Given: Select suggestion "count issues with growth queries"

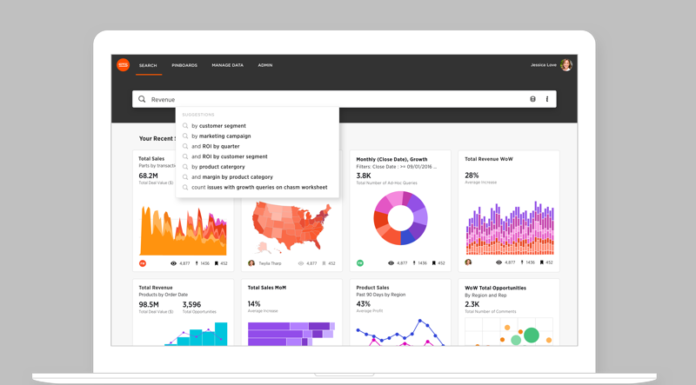Looking at the screenshot, I should point(259,187).
